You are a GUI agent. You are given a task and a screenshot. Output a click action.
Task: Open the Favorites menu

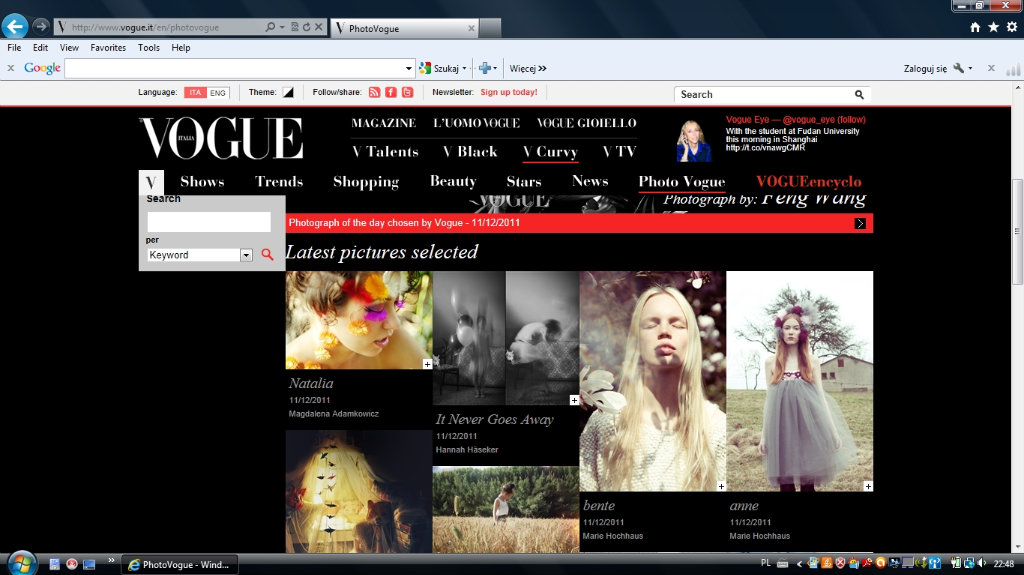point(108,48)
